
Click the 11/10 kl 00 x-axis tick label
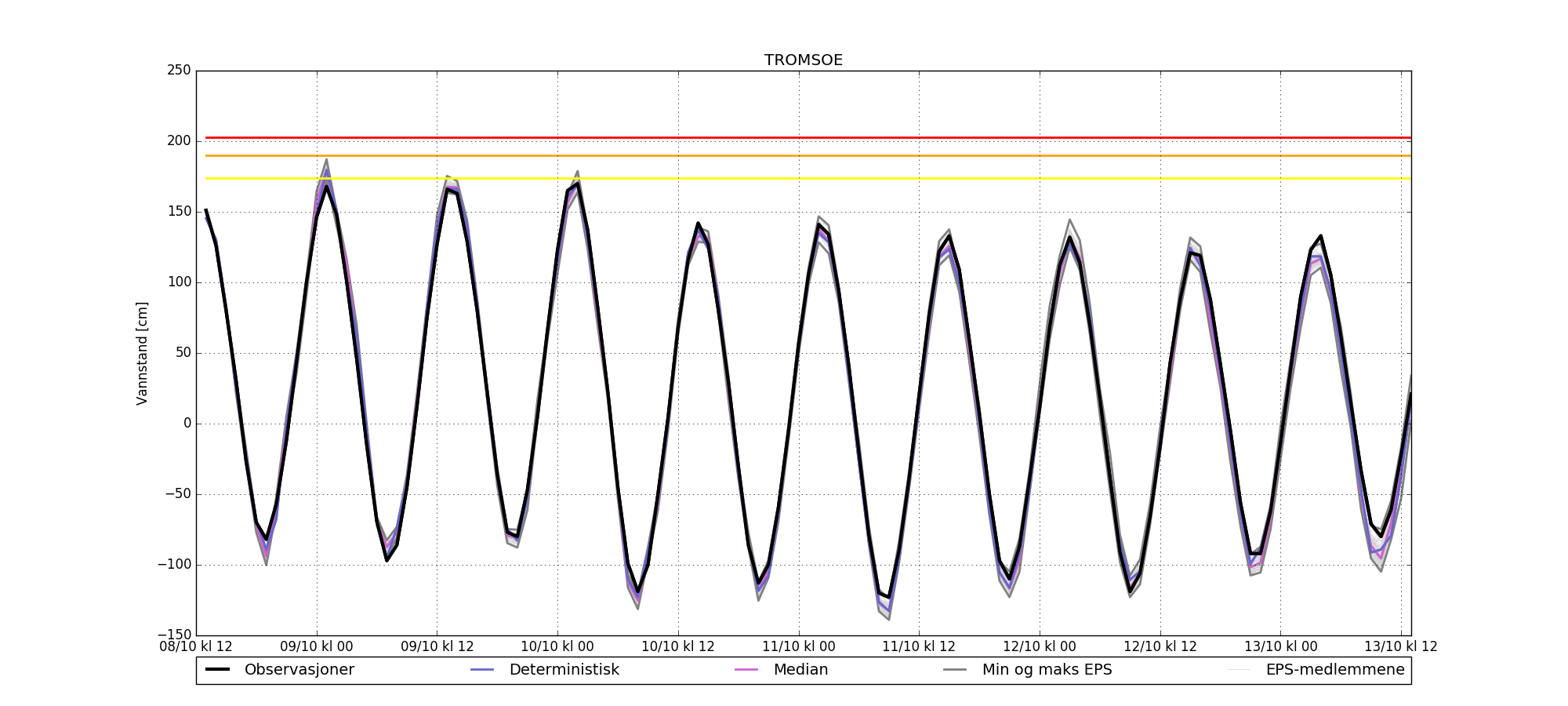pos(798,647)
